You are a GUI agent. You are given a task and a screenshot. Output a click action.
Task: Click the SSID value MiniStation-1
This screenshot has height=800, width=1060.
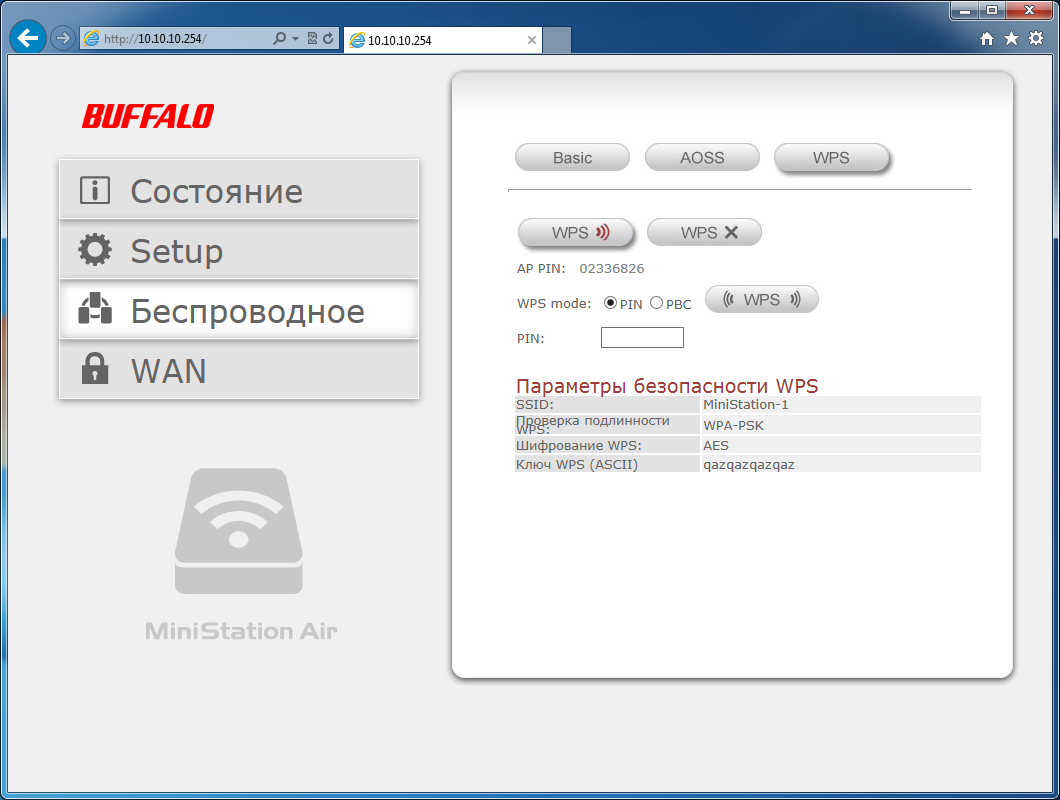click(x=746, y=404)
